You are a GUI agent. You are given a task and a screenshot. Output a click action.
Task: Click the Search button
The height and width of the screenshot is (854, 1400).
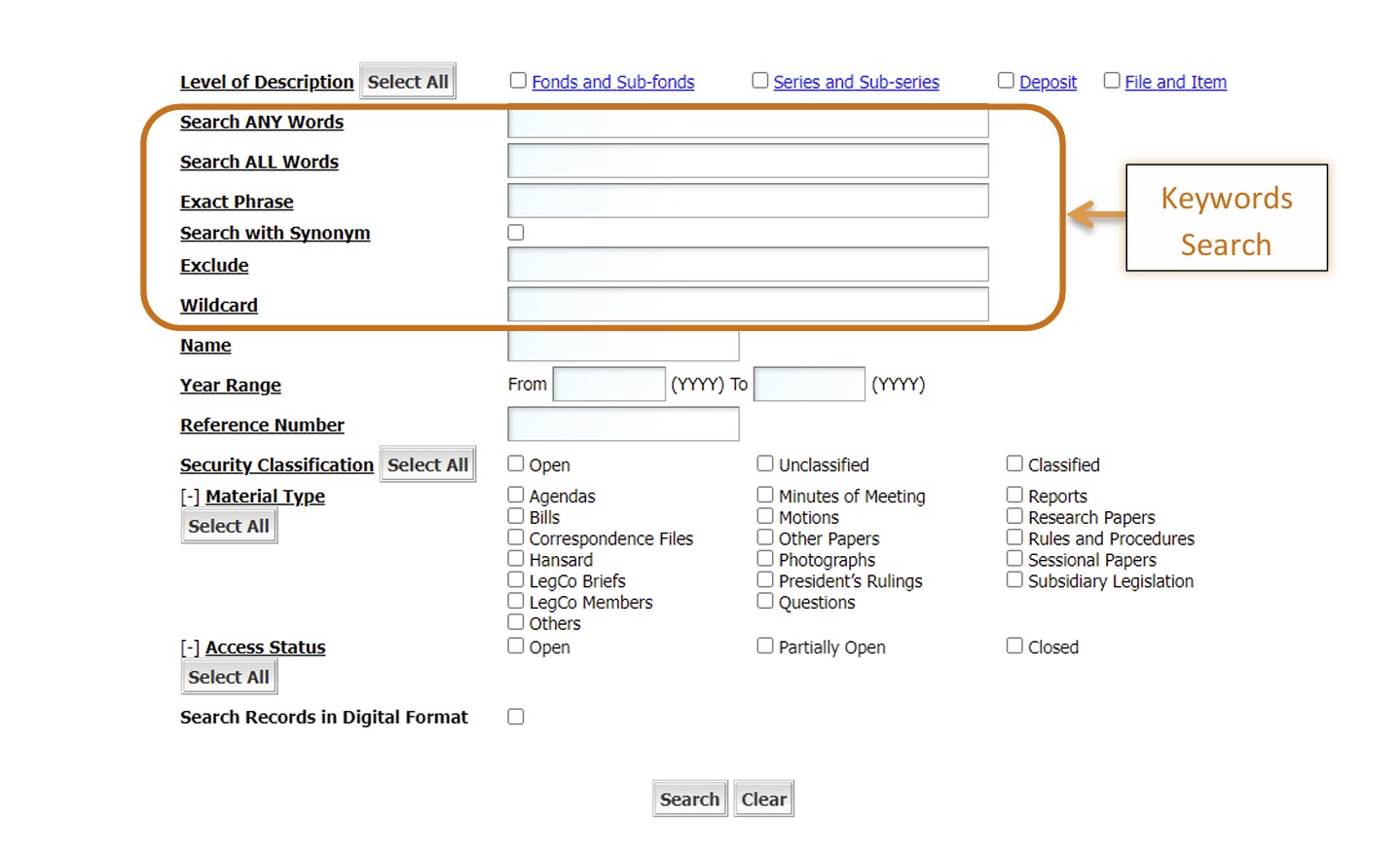[x=690, y=798]
